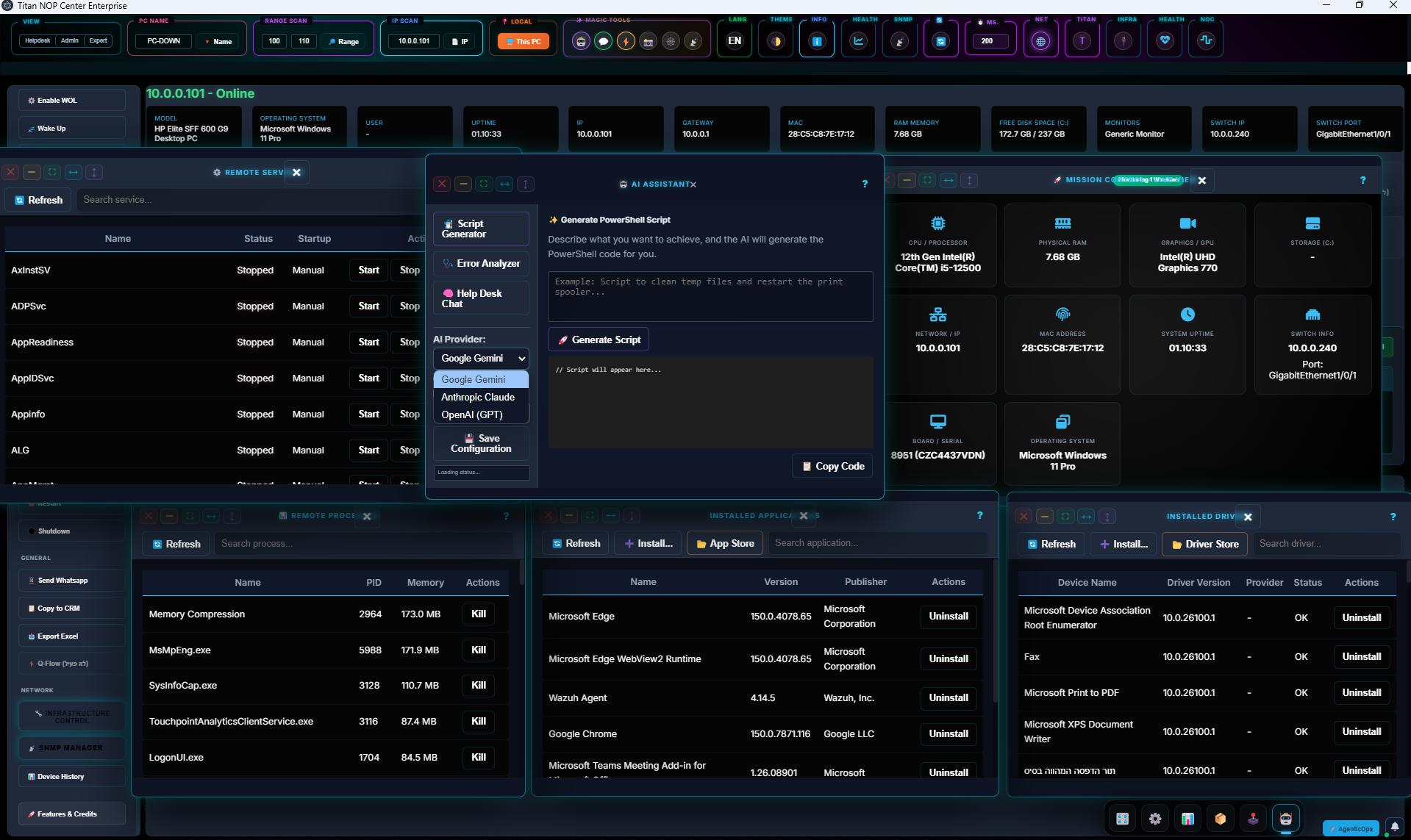Viewport: 1411px width, 840px height.
Task: Click Mission Control help question mark
Action: [1362, 180]
